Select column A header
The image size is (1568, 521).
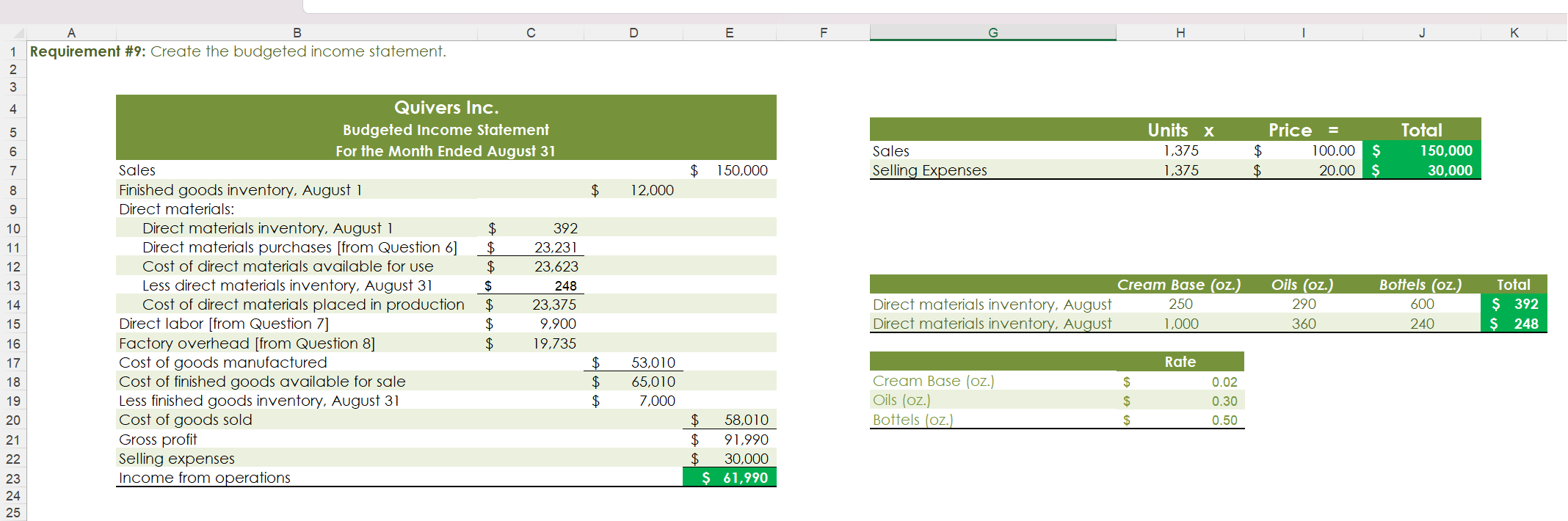(x=71, y=32)
